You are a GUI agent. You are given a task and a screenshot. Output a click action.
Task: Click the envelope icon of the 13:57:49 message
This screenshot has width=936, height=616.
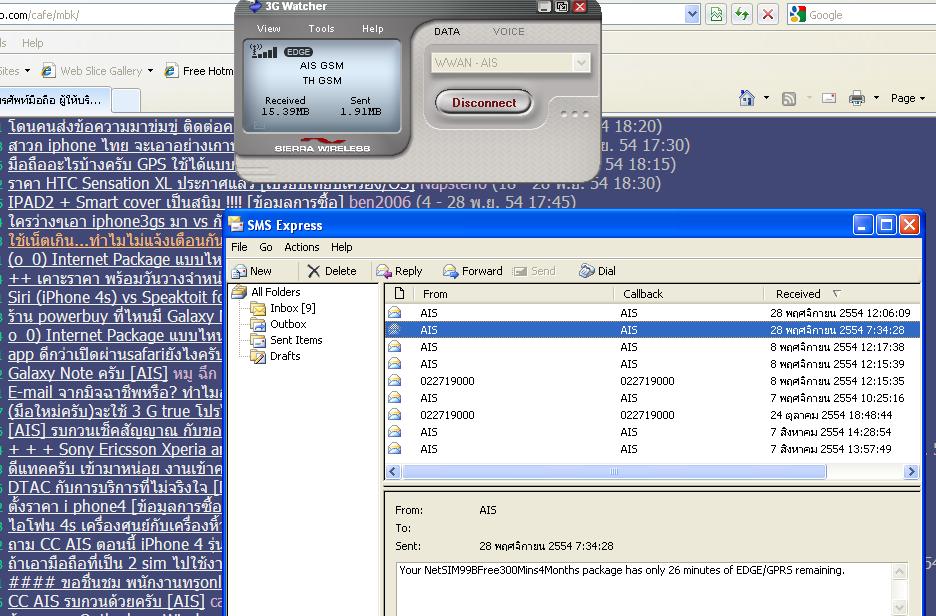tap(395, 448)
